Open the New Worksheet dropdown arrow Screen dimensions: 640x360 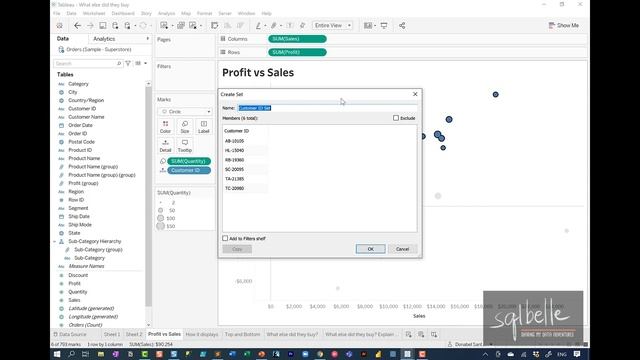coord(172,26)
